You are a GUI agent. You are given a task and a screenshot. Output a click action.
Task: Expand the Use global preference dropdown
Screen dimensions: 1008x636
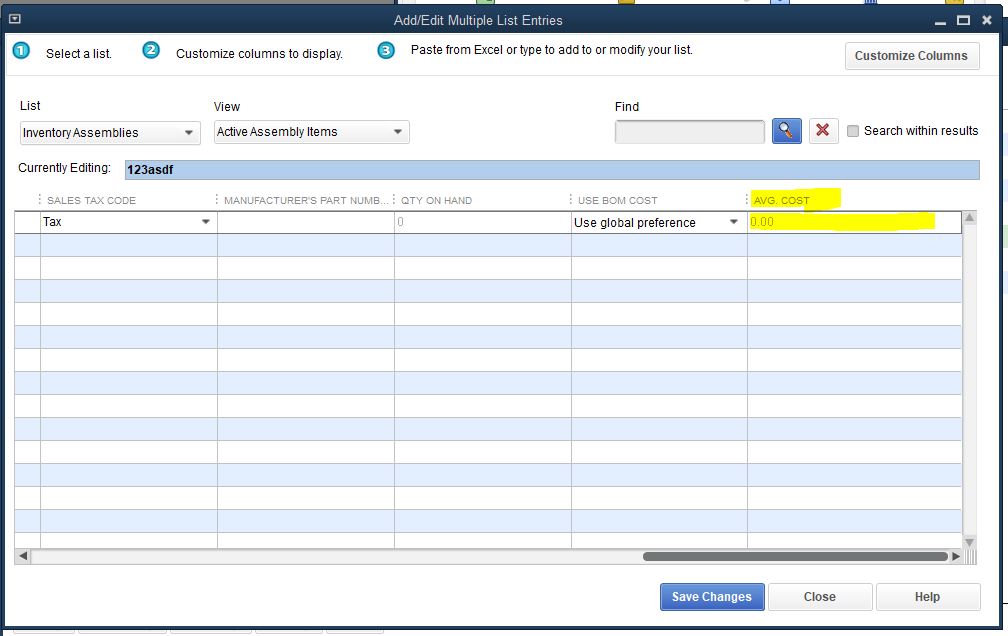point(734,222)
